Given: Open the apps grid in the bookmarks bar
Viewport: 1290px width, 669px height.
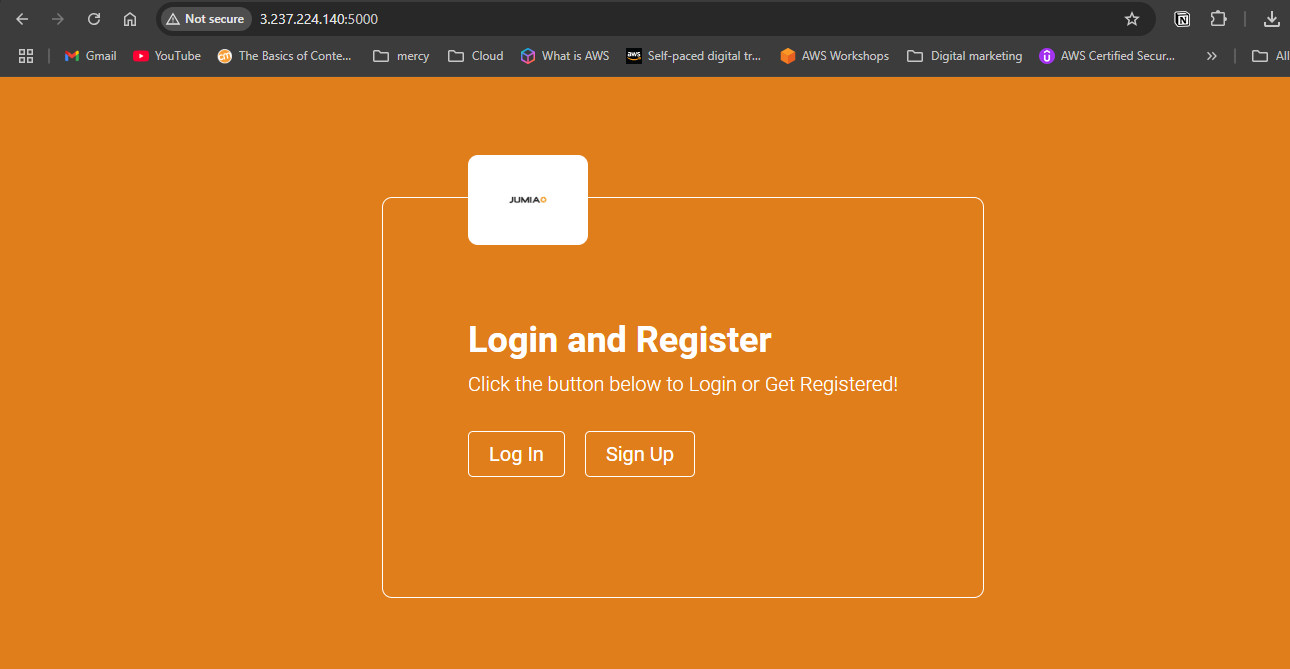Looking at the screenshot, I should click(x=26, y=56).
